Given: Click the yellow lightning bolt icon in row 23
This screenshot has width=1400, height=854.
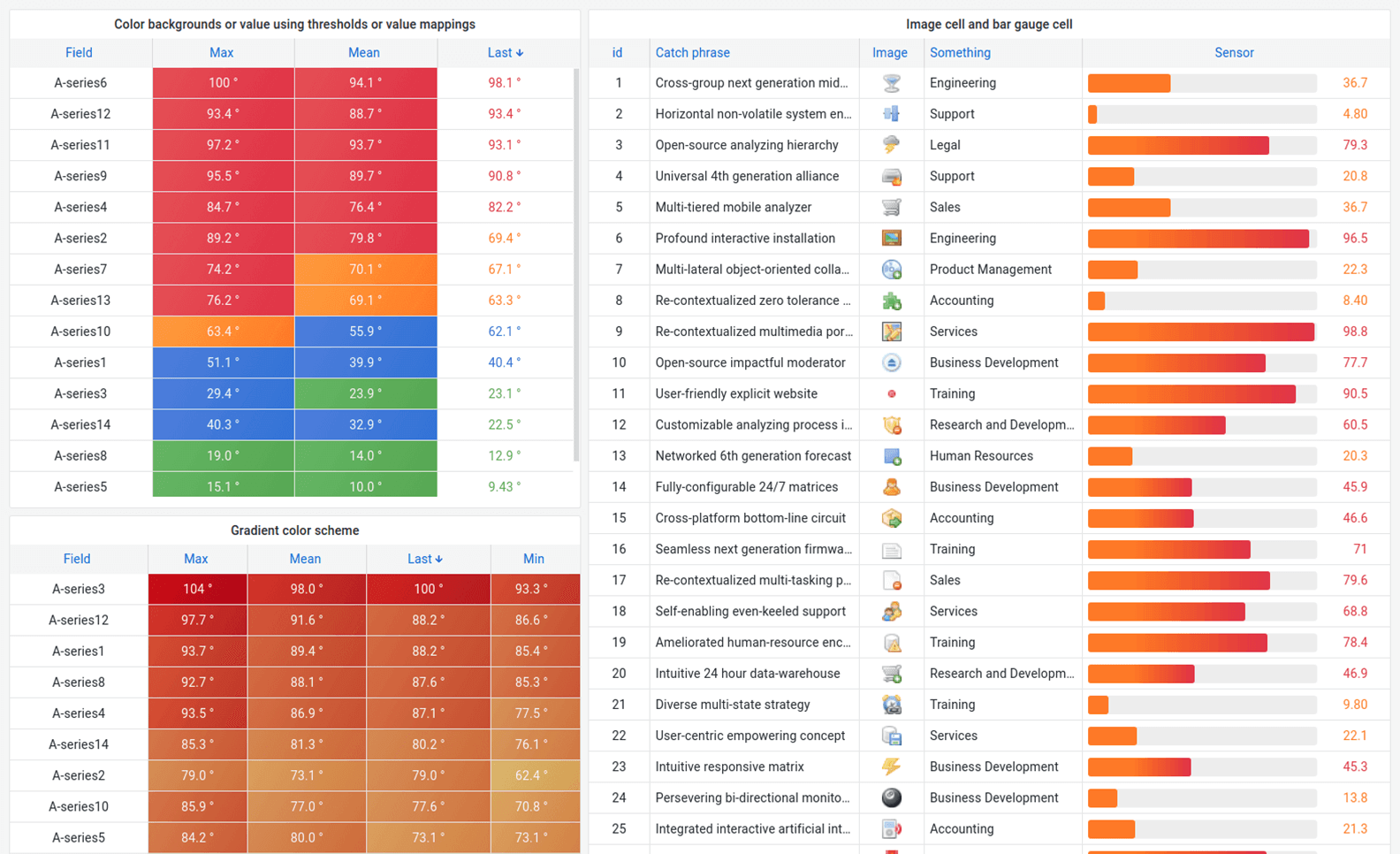Looking at the screenshot, I should [891, 766].
